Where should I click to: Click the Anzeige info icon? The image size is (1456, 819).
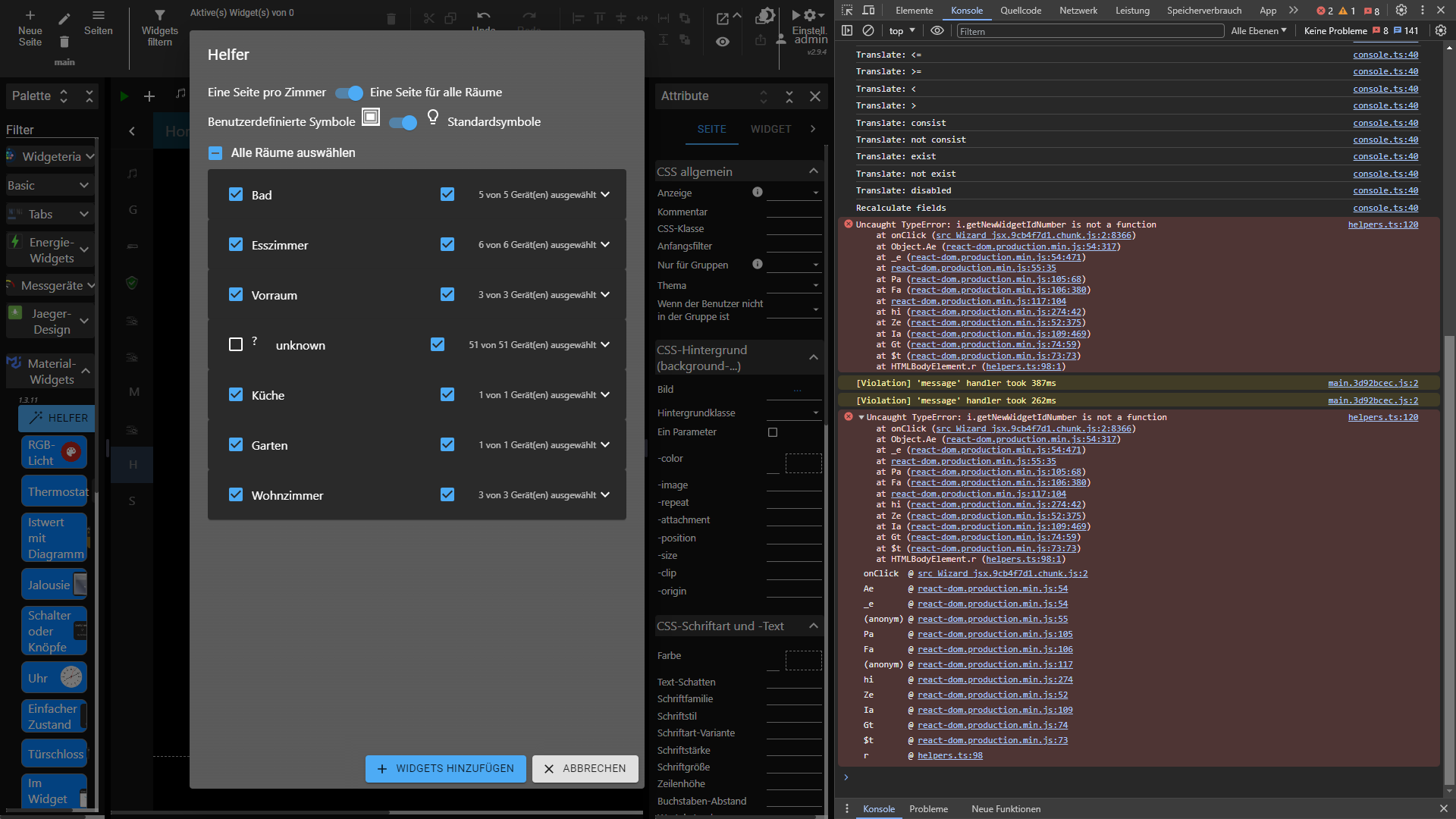757,193
